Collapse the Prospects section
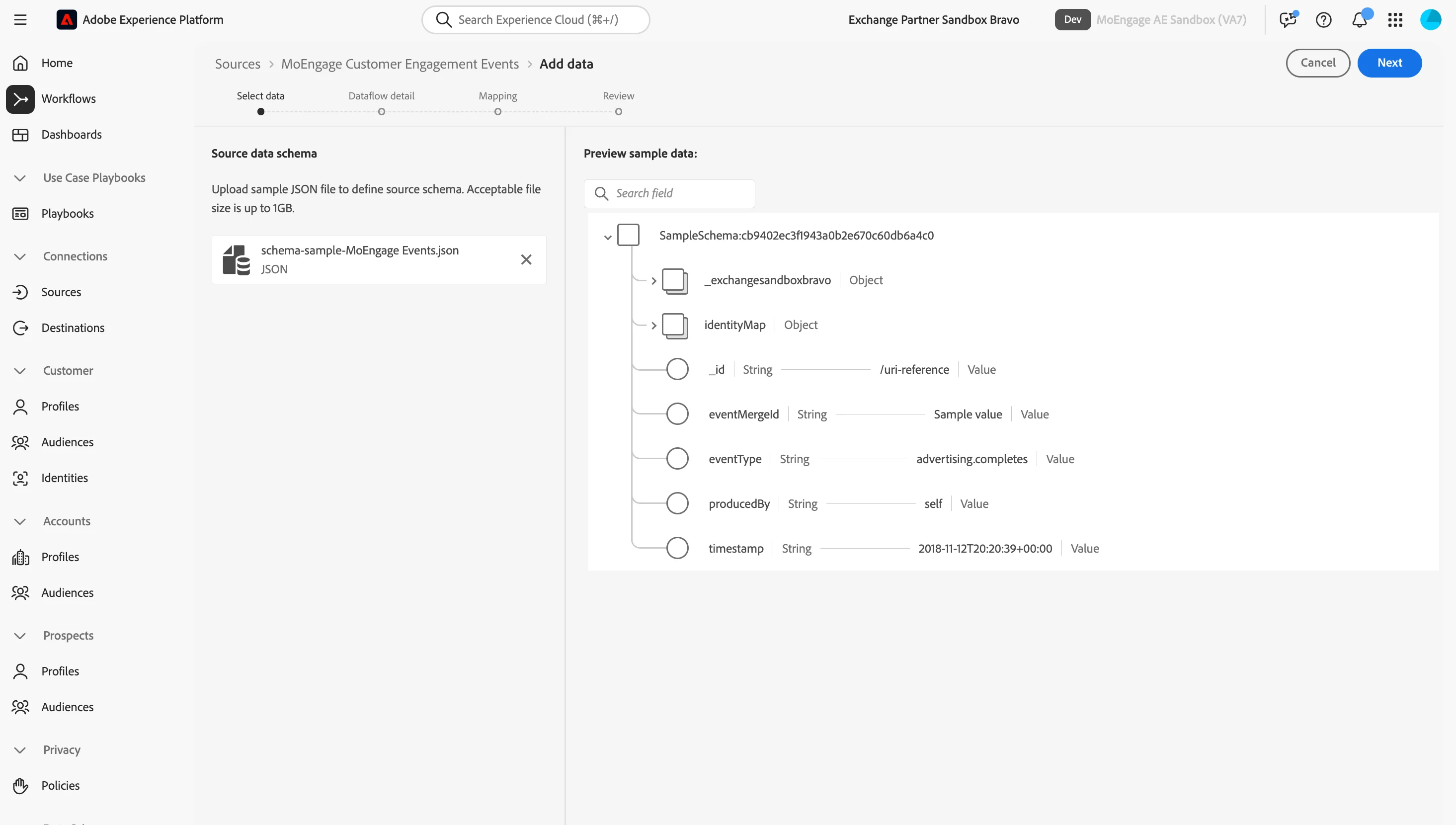 pyautogui.click(x=20, y=636)
